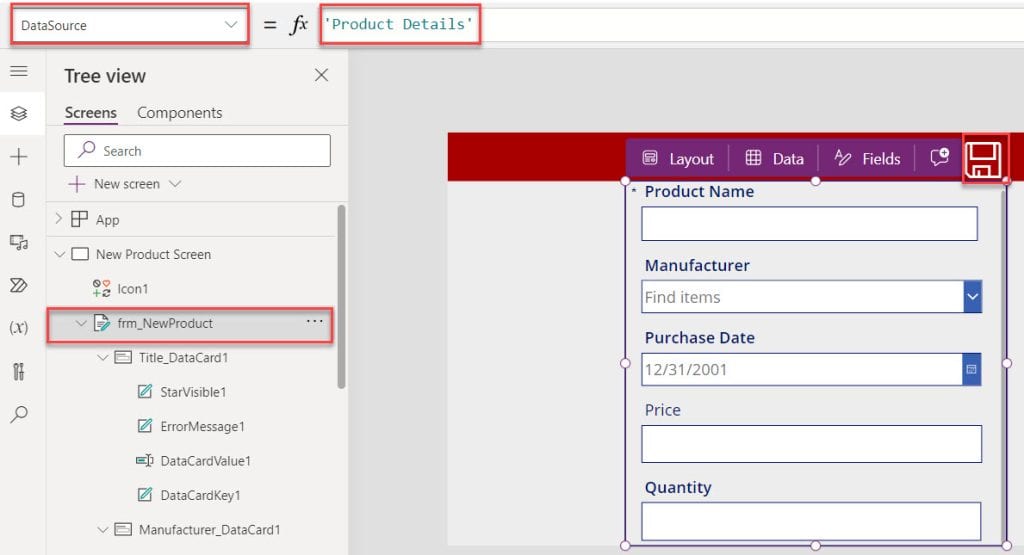The image size is (1024, 555).
Task: Click the fx formula icon
Action: coord(298,25)
